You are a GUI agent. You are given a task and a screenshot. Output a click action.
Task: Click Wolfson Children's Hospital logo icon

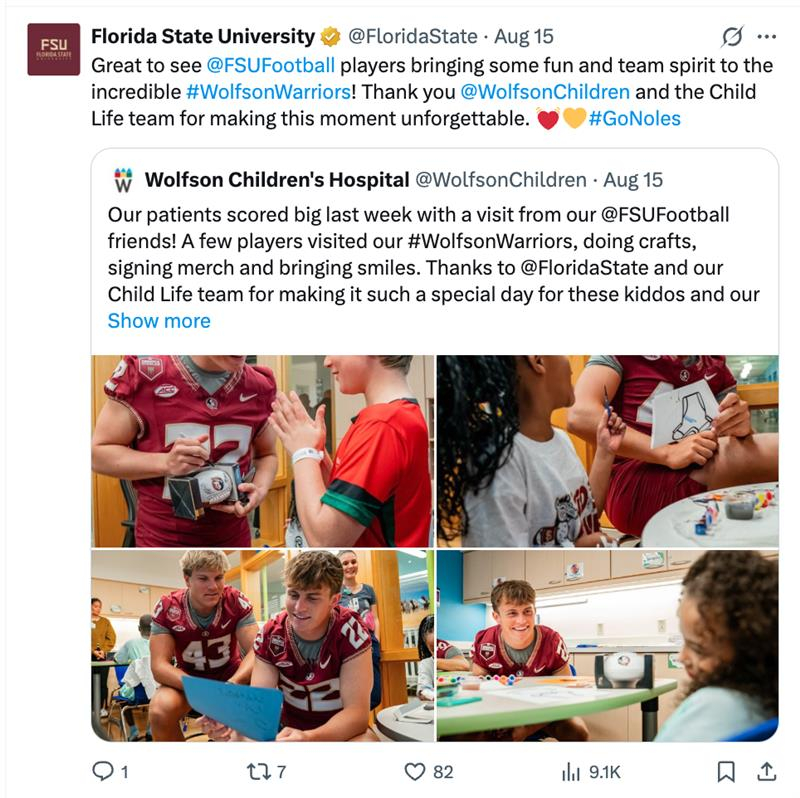pos(123,181)
